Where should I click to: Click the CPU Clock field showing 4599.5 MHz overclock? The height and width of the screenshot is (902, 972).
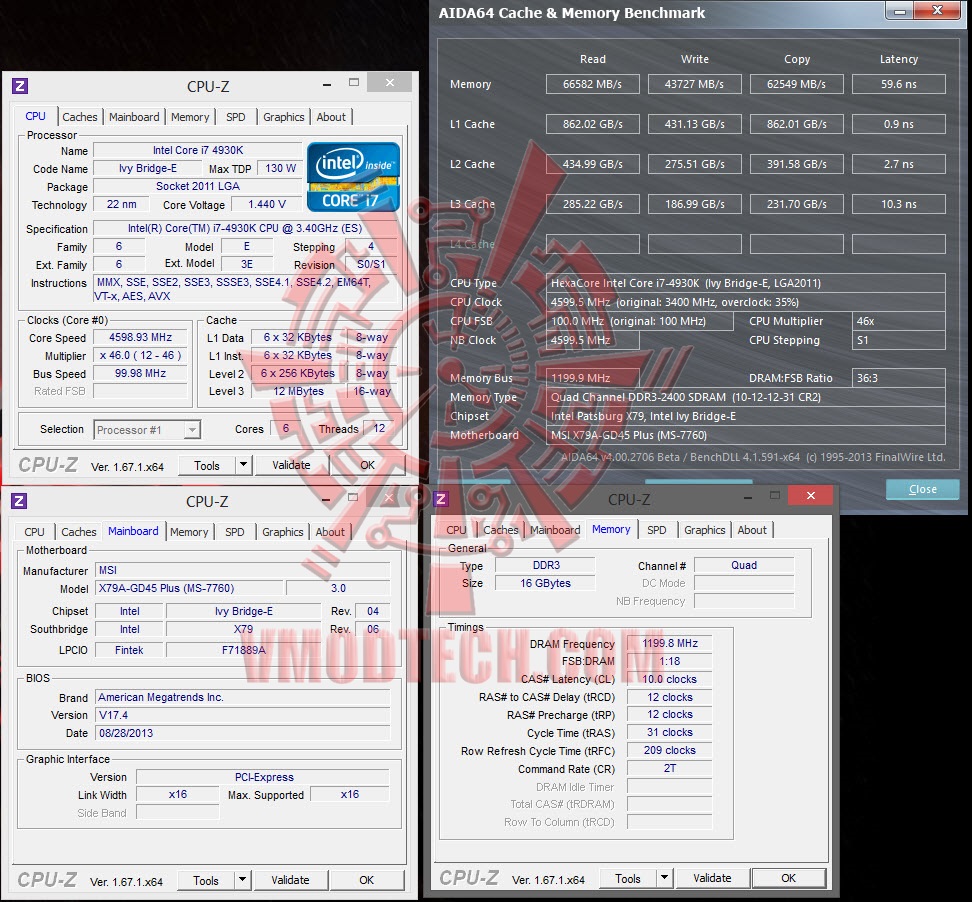[746, 302]
